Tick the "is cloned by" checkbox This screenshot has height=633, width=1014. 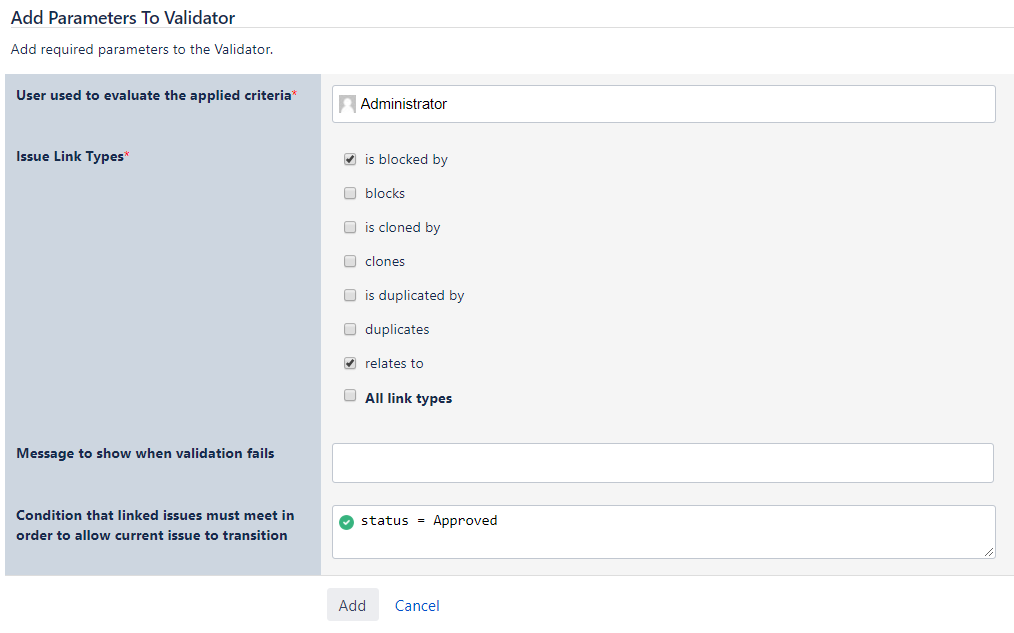click(x=350, y=227)
